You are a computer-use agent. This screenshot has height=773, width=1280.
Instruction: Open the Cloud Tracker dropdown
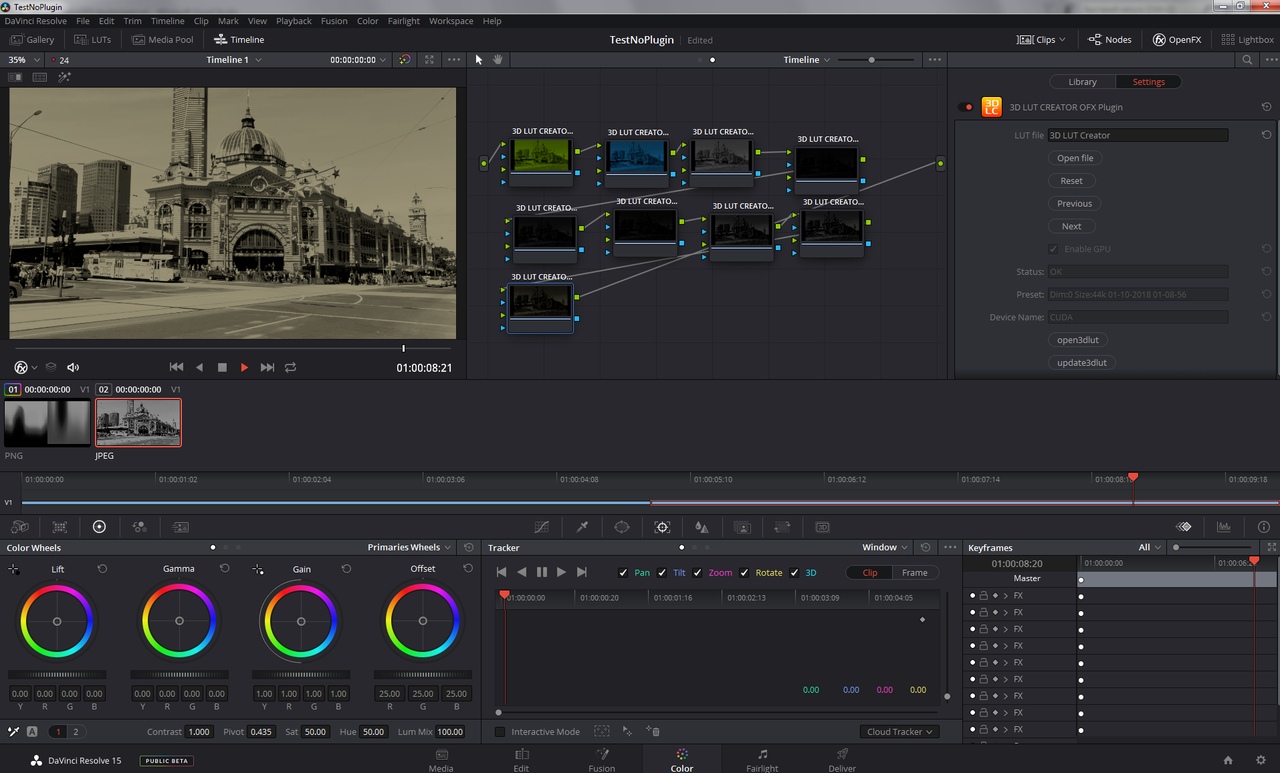[x=899, y=732]
